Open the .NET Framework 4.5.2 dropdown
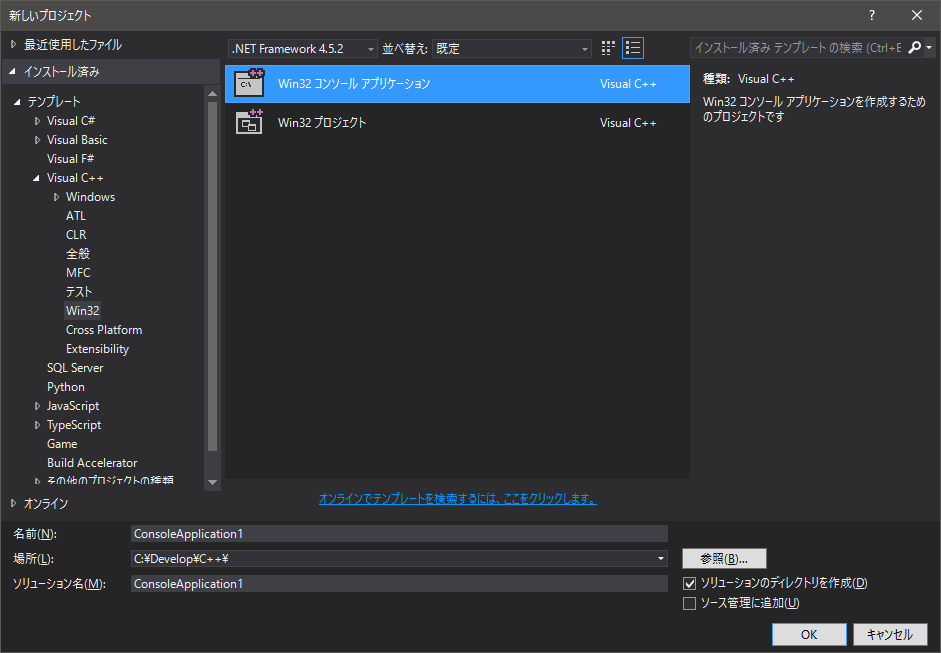This screenshot has width=941, height=653. click(x=303, y=49)
